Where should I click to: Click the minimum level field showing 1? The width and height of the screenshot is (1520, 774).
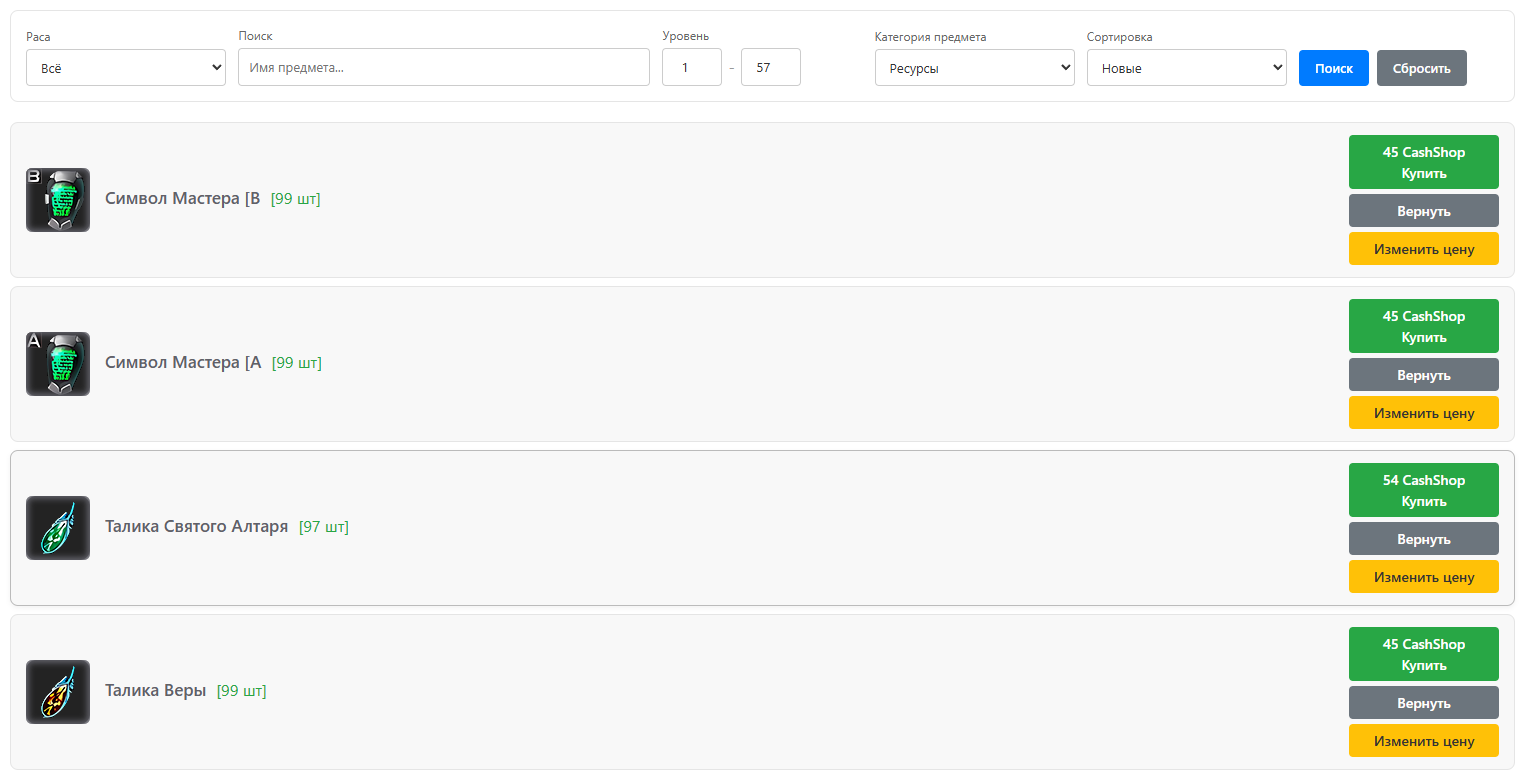pos(692,67)
